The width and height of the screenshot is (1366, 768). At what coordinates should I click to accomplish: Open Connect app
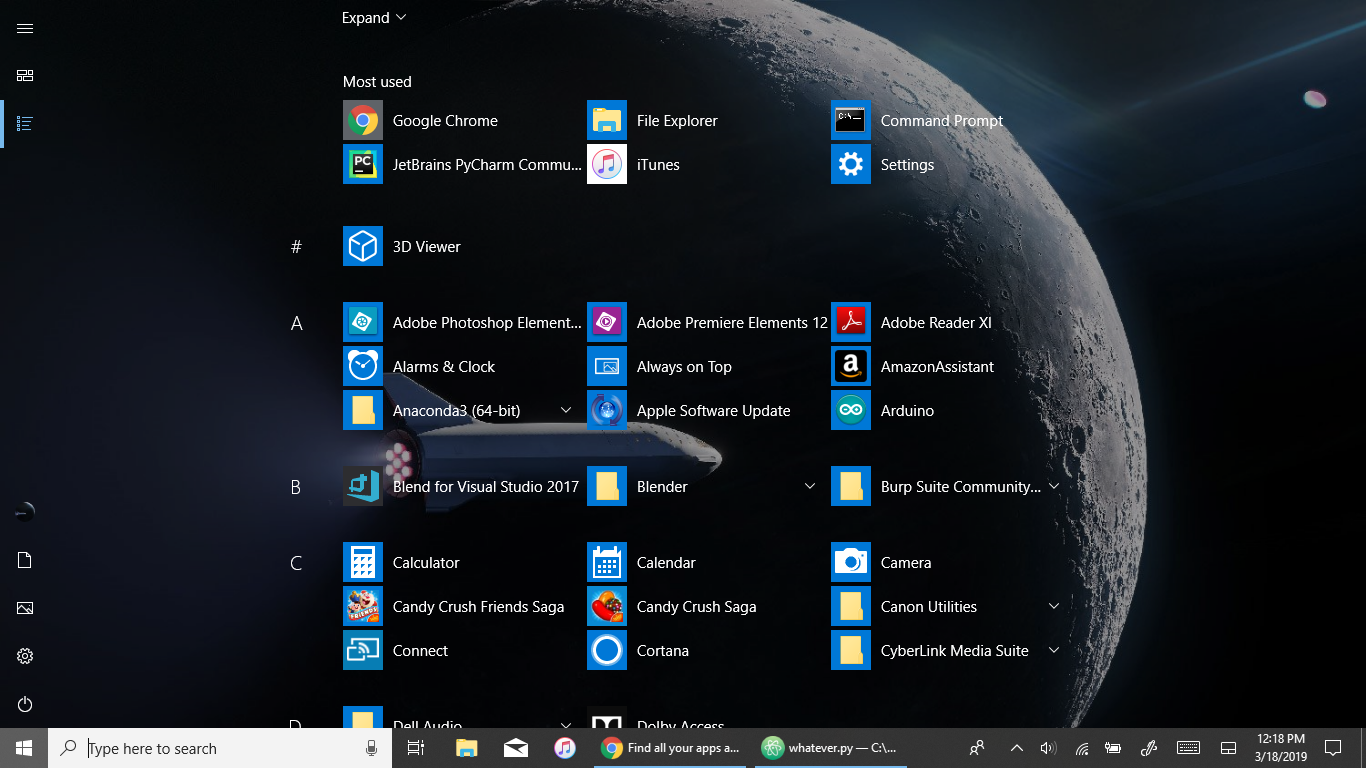point(462,650)
